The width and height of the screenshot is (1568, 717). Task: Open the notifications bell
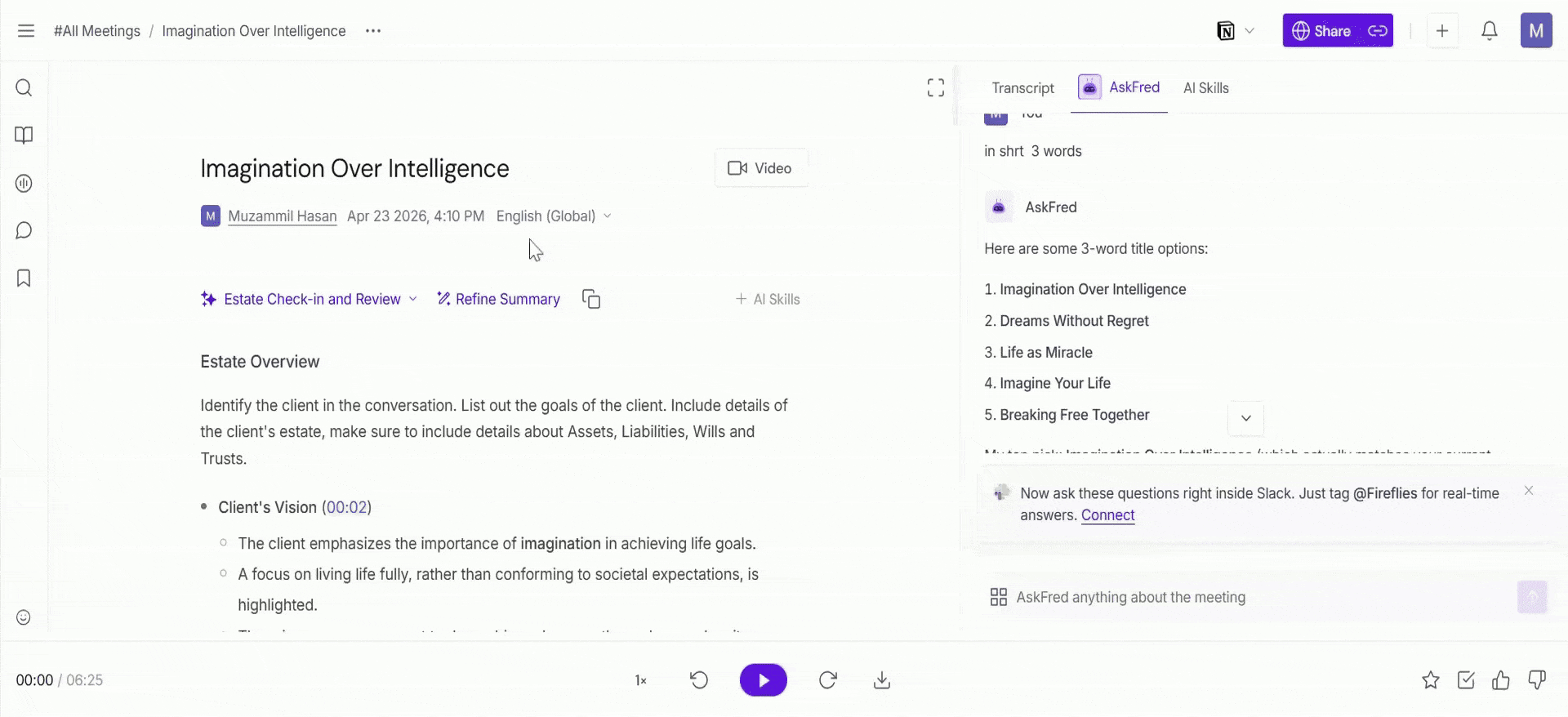pyautogui.click(x=1490, y=31)
